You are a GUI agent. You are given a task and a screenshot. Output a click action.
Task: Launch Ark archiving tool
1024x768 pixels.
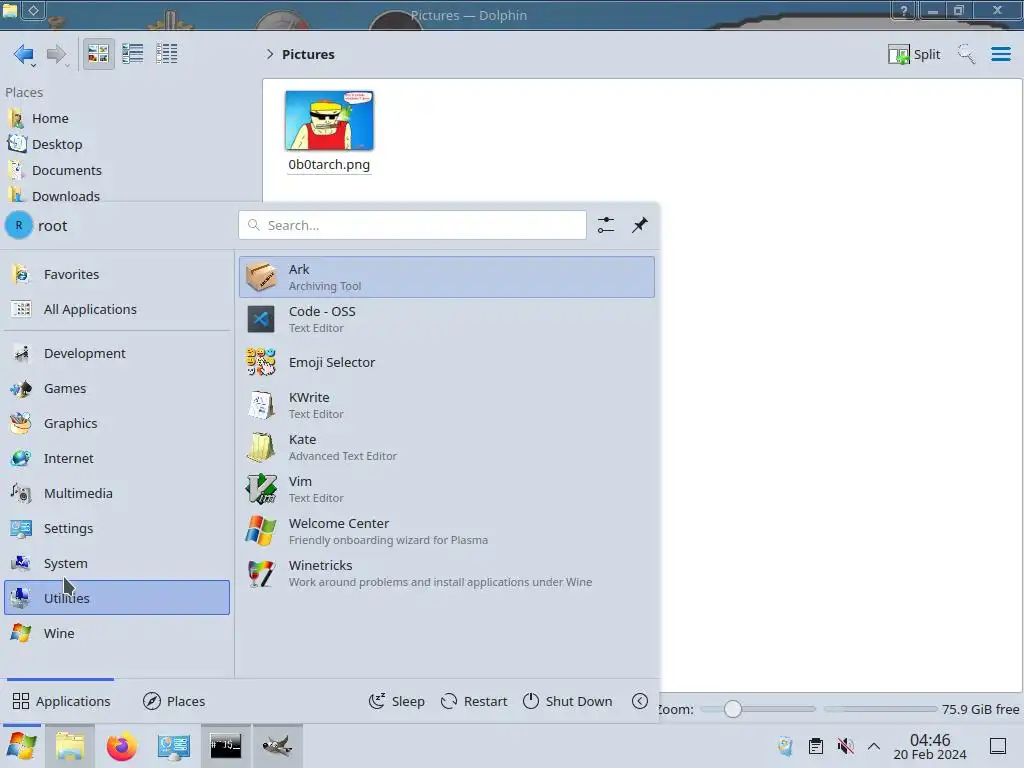coord(447,277)
